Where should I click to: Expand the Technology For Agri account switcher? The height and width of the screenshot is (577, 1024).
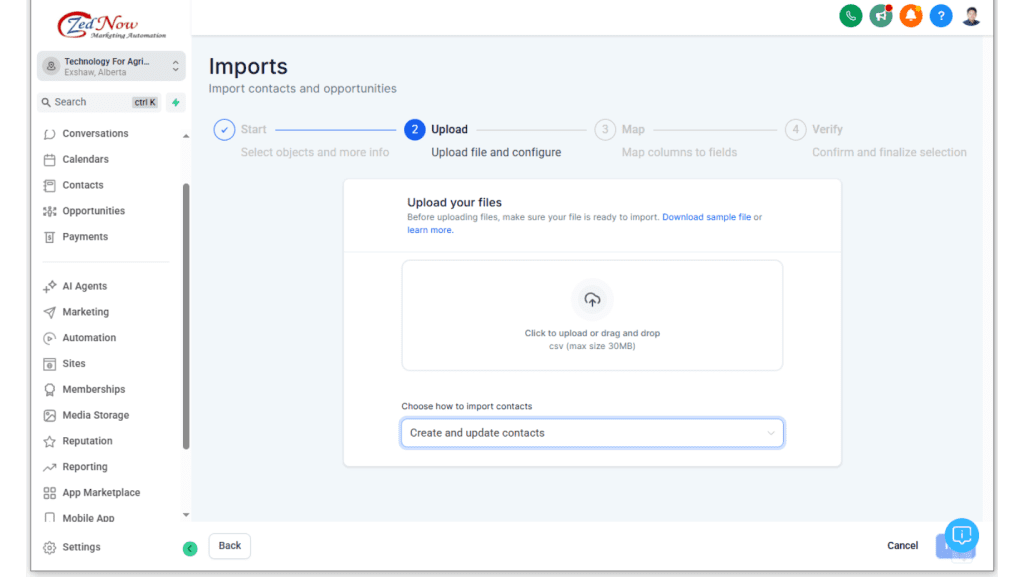pyautogui.click(x=110, y=67)
